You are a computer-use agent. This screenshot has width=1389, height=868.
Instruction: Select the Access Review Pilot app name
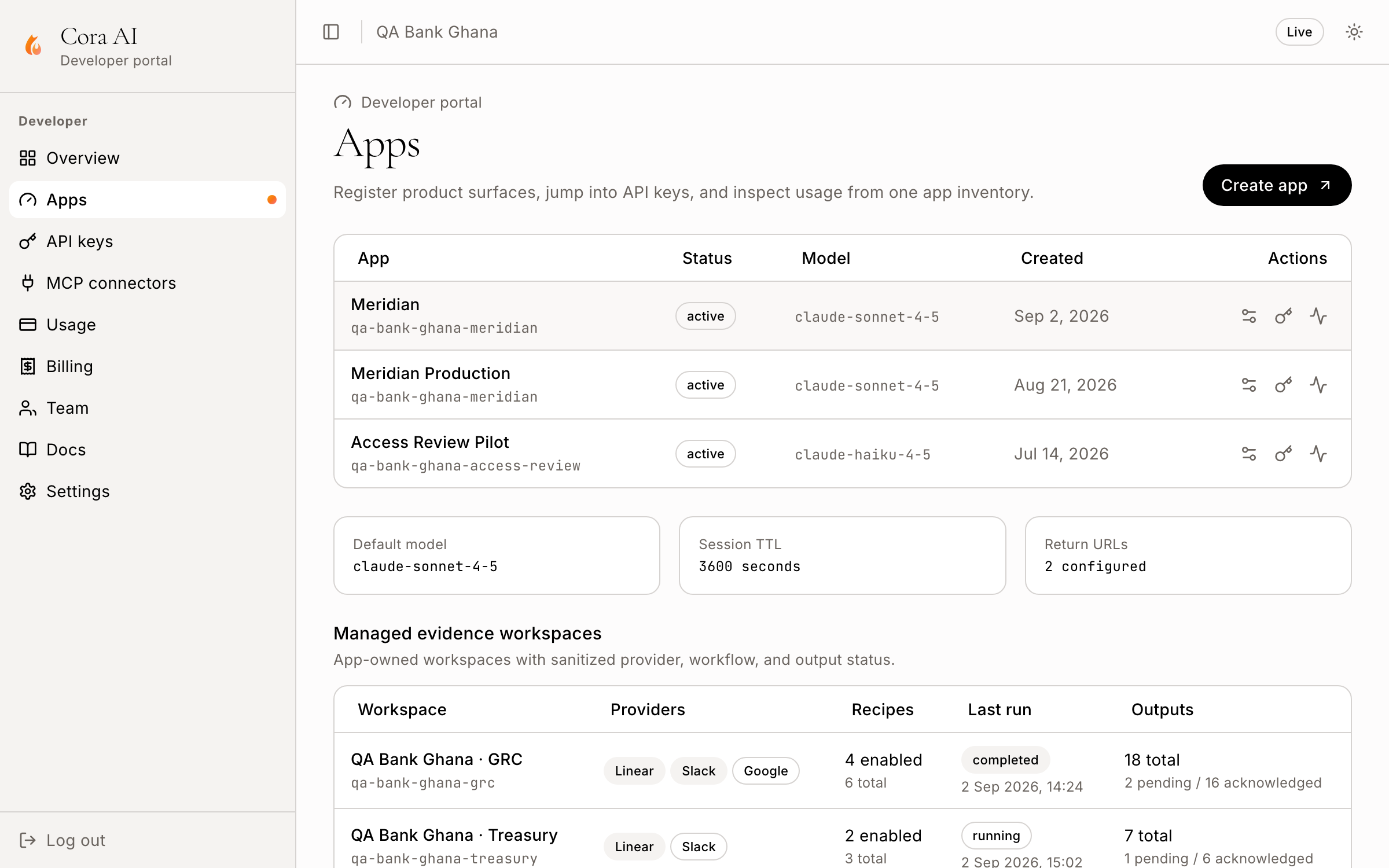[429, 442]
